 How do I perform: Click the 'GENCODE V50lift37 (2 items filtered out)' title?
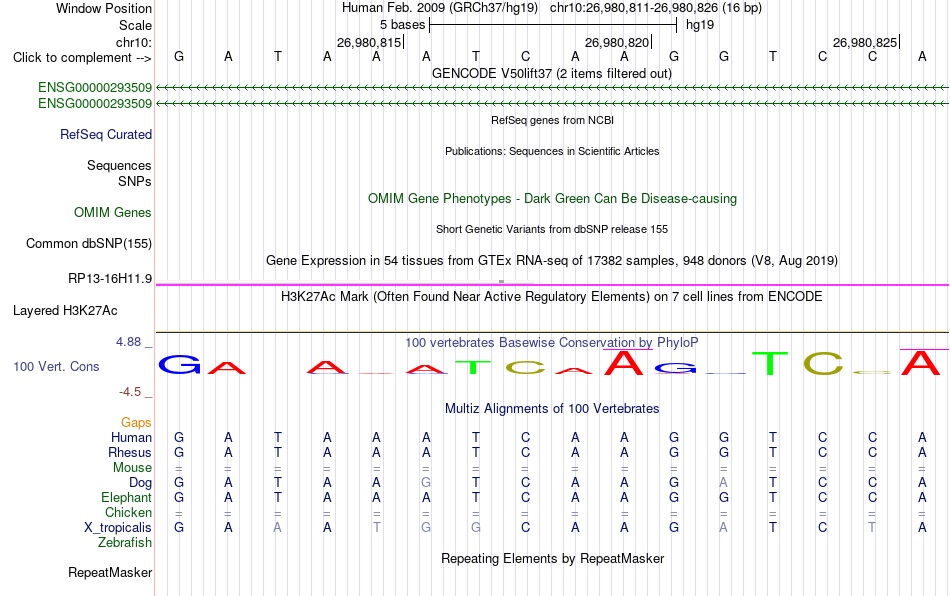pyautogui.click(x=552, y=73)
